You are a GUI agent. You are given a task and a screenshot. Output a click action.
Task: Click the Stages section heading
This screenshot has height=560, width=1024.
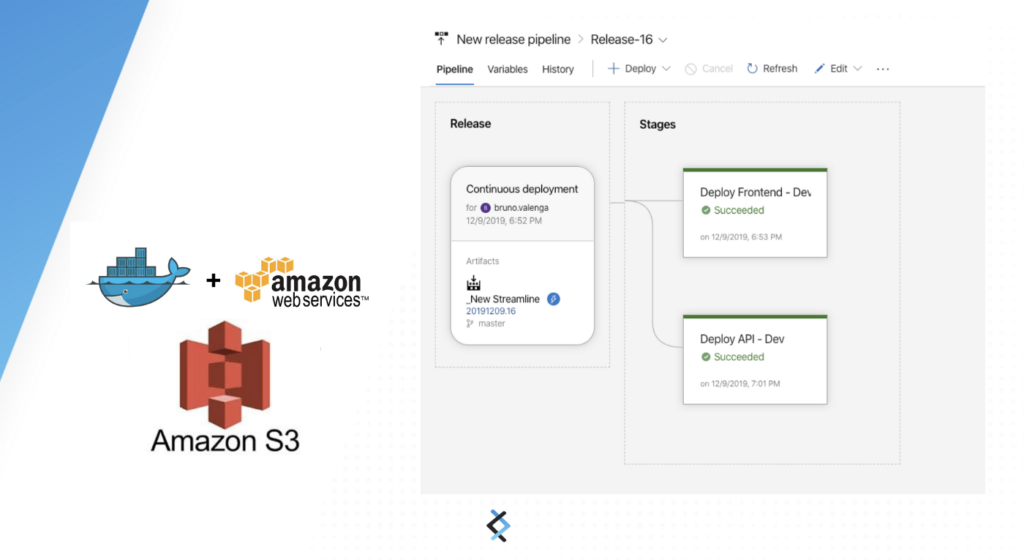657,124
